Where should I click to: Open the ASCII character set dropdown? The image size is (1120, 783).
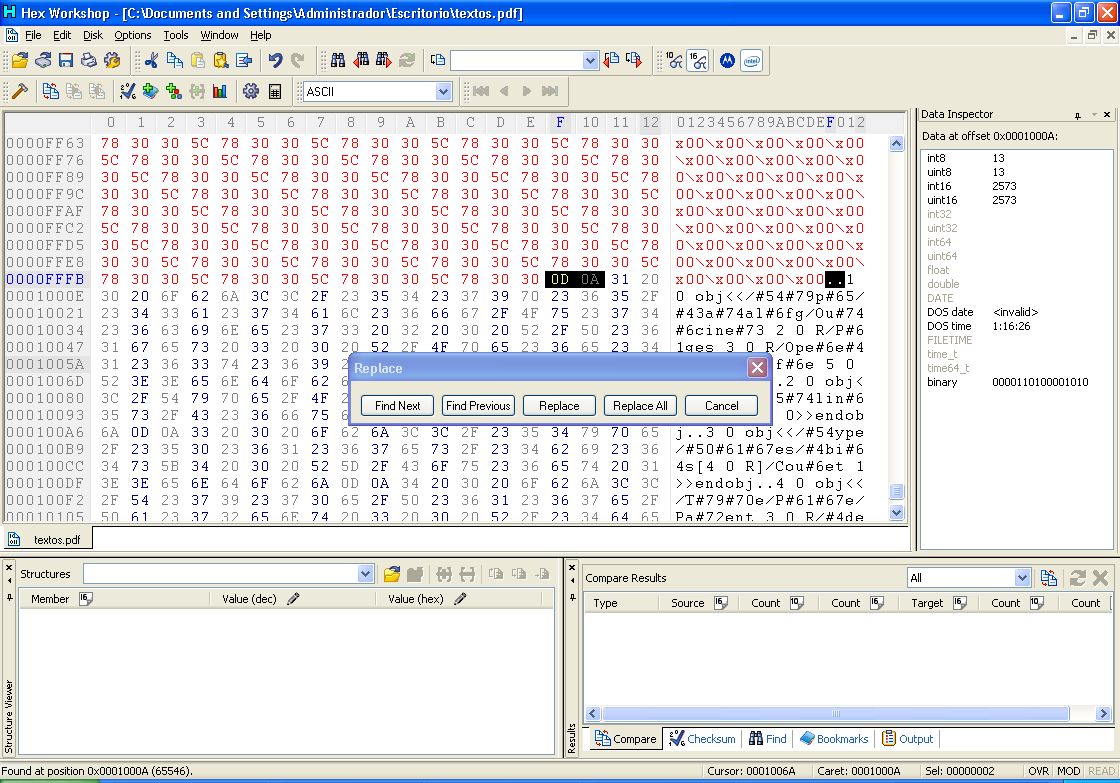443,91
